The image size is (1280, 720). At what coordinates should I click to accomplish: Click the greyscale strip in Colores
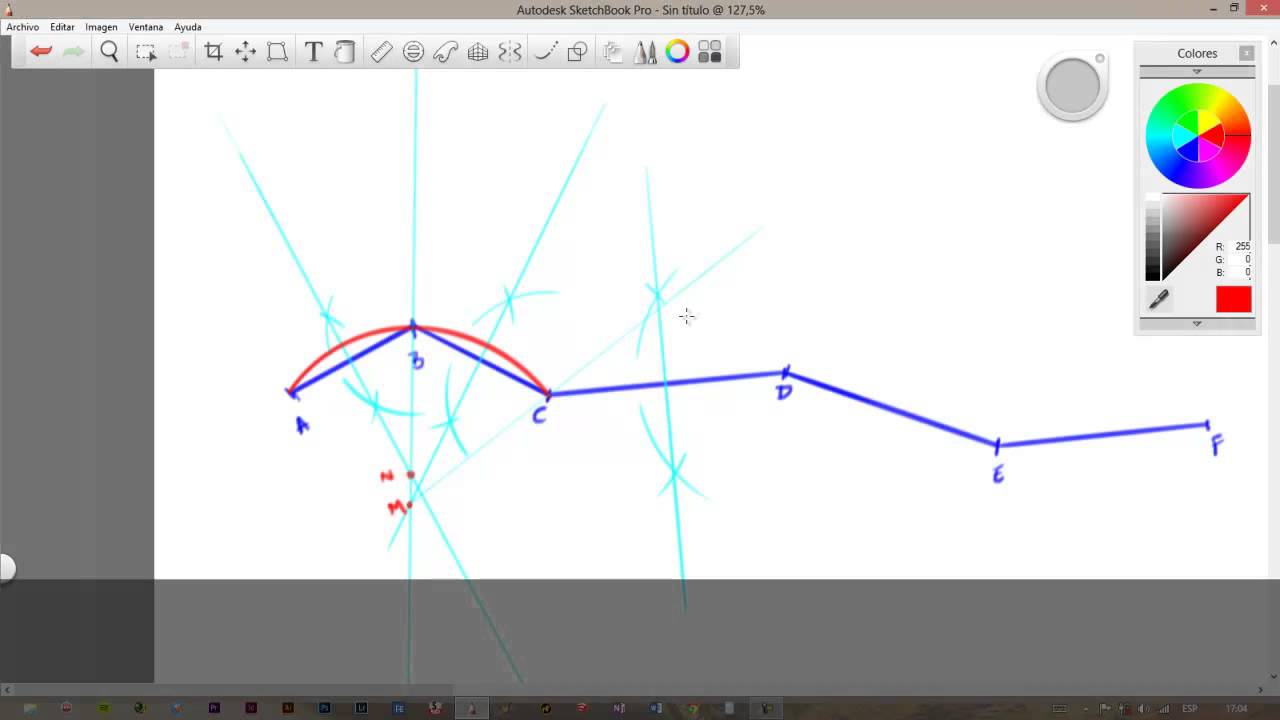(x=1152, y=237)
